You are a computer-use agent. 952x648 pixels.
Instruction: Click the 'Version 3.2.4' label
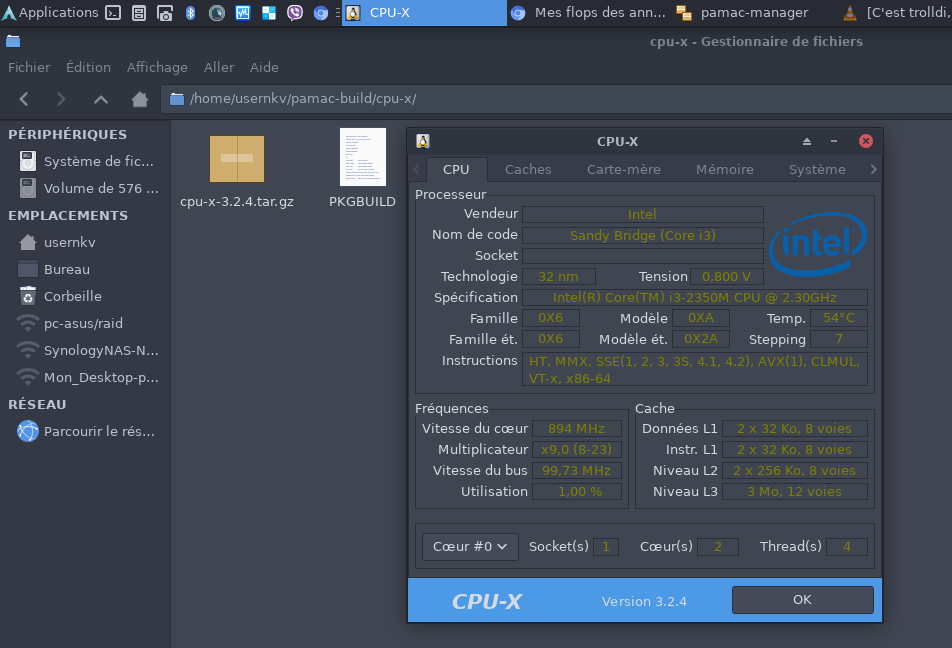644,602
